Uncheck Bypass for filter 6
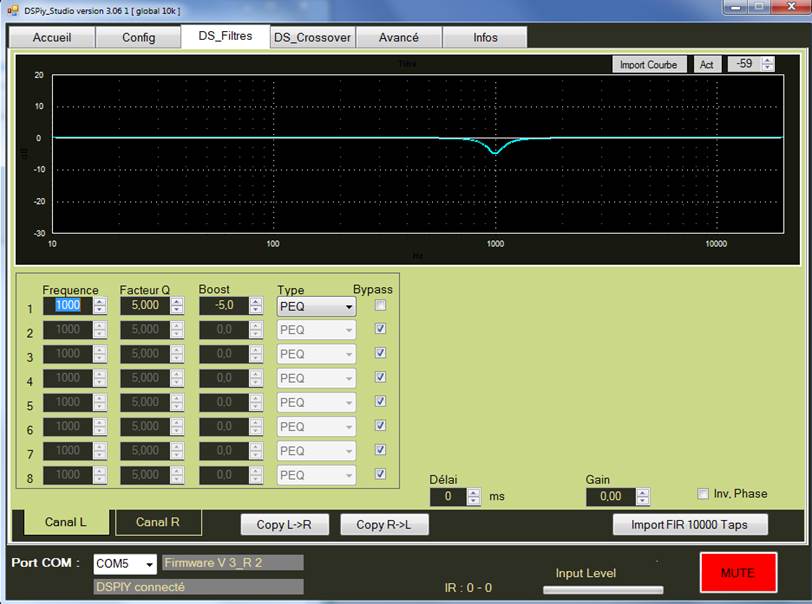 point(380,426)
